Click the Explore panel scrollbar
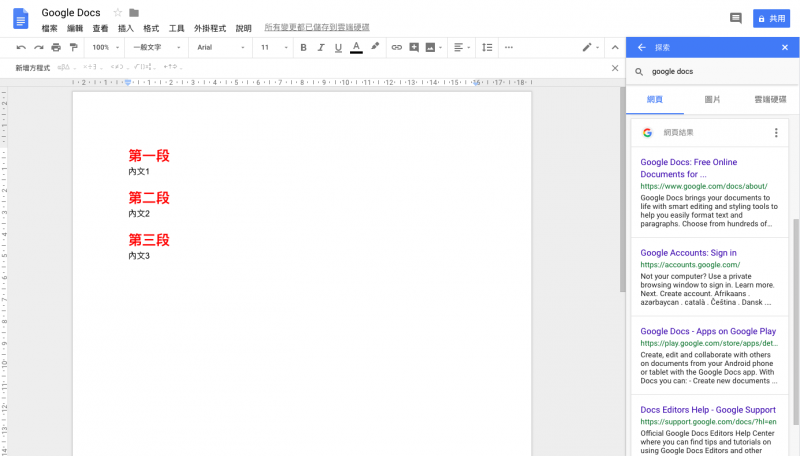Image resolution: width=800 pixels, height=456 pixels. [x=796, y=321]
